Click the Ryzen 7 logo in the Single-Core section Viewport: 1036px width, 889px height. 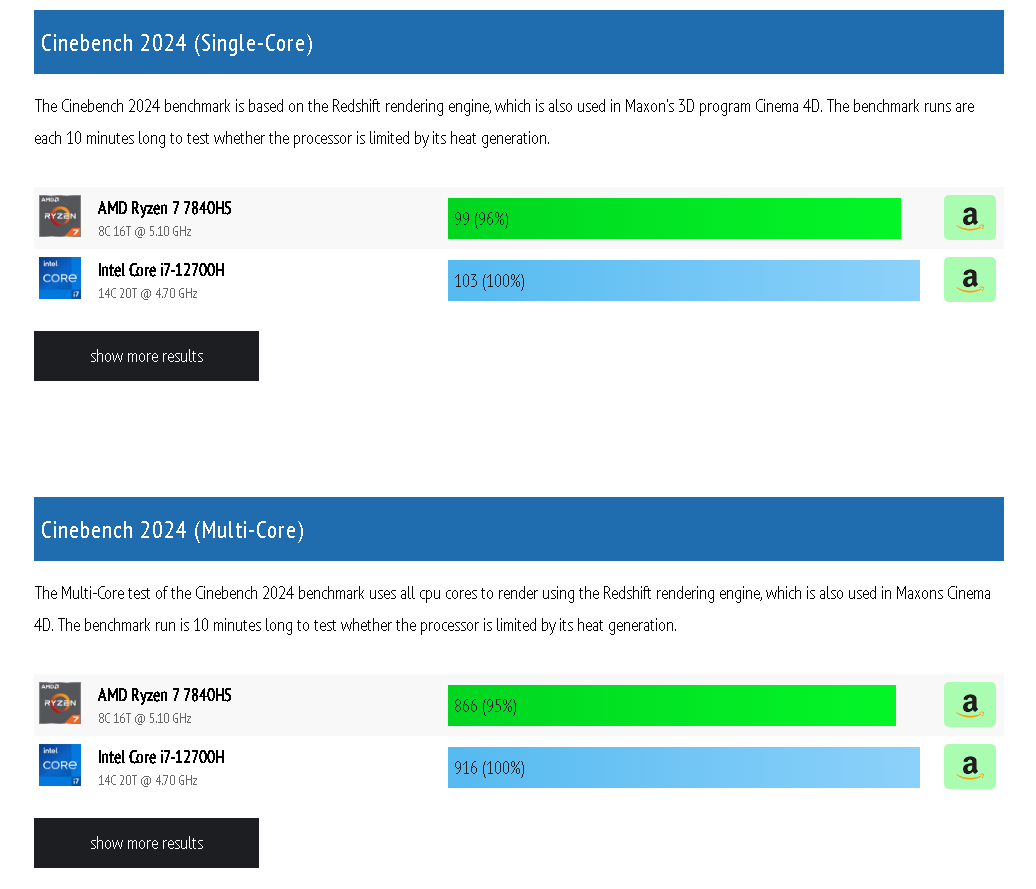(60, 215)
